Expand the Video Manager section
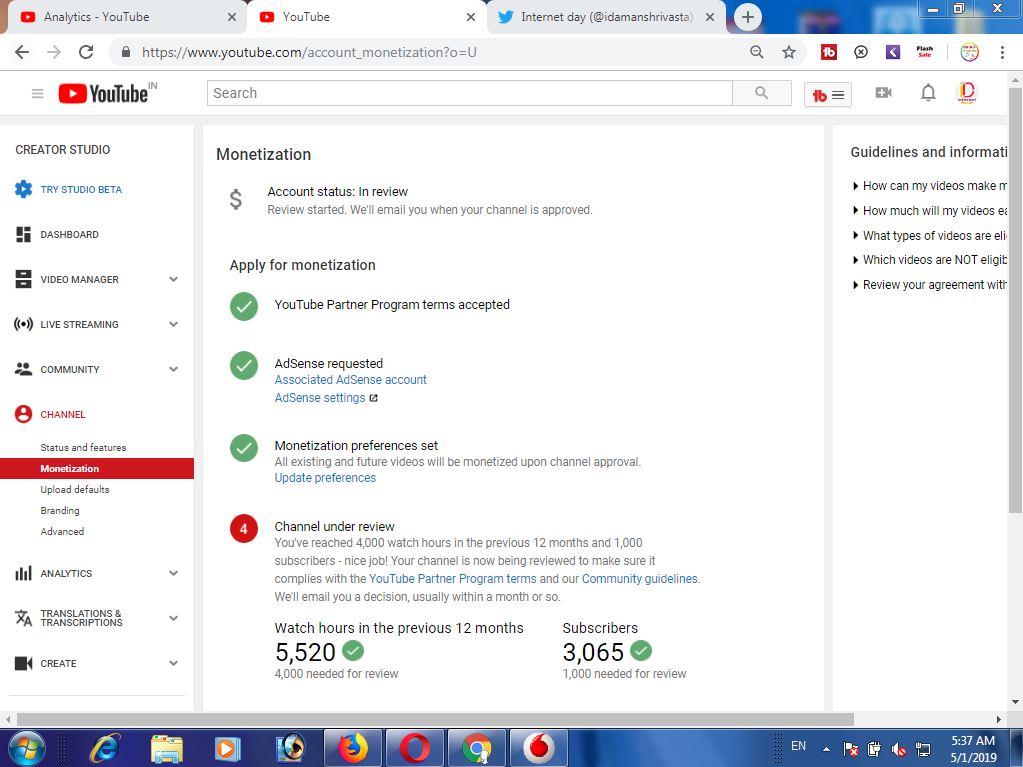 (x=174, y=279)
